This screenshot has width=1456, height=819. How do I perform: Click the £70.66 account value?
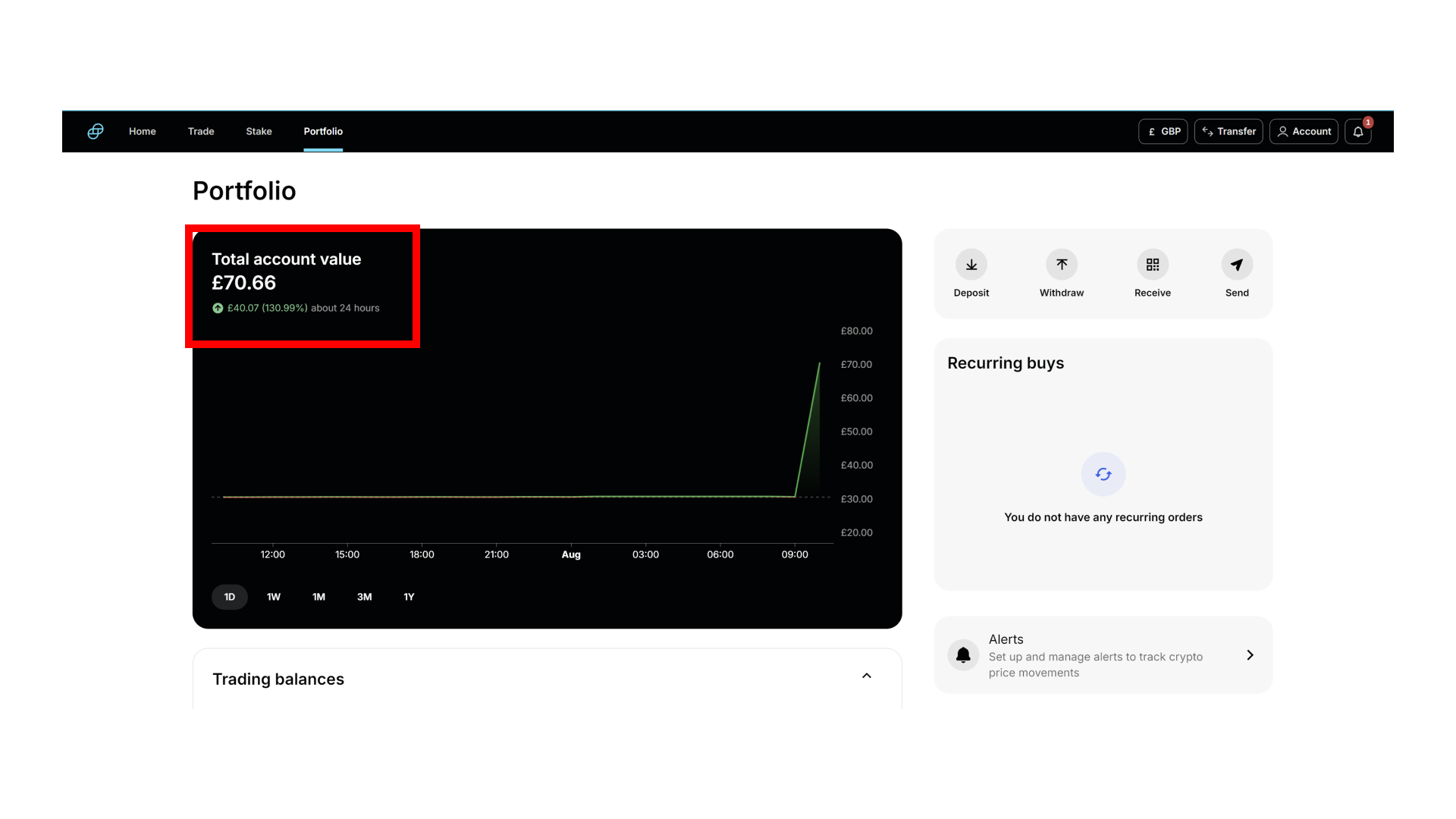point(243,283)
